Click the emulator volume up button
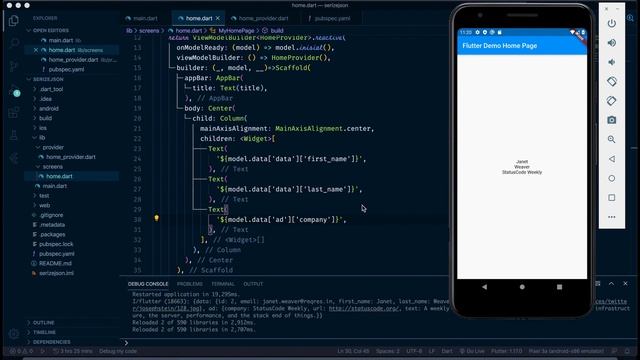The height and width of the screenshot is (360, 640). [611, 43]
